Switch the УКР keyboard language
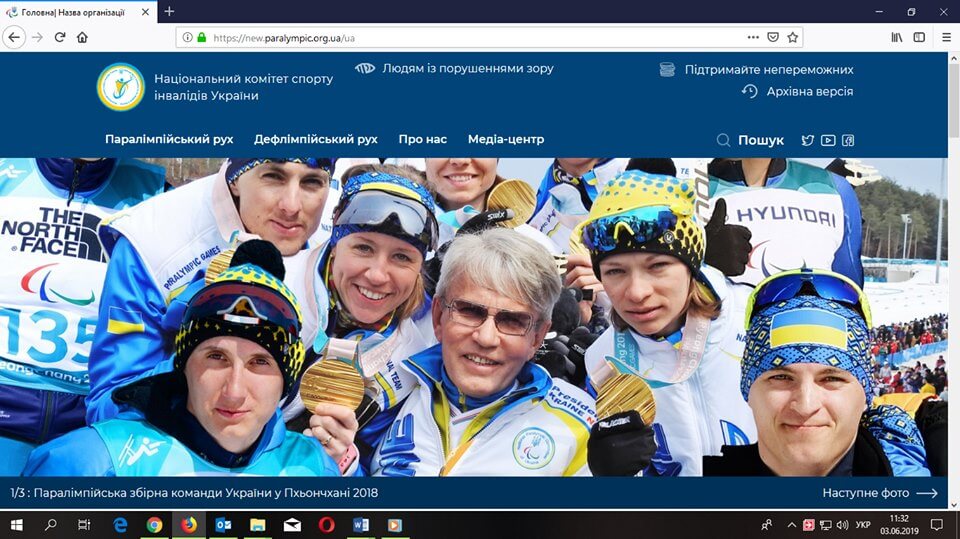960x539 pixels. 863,525
